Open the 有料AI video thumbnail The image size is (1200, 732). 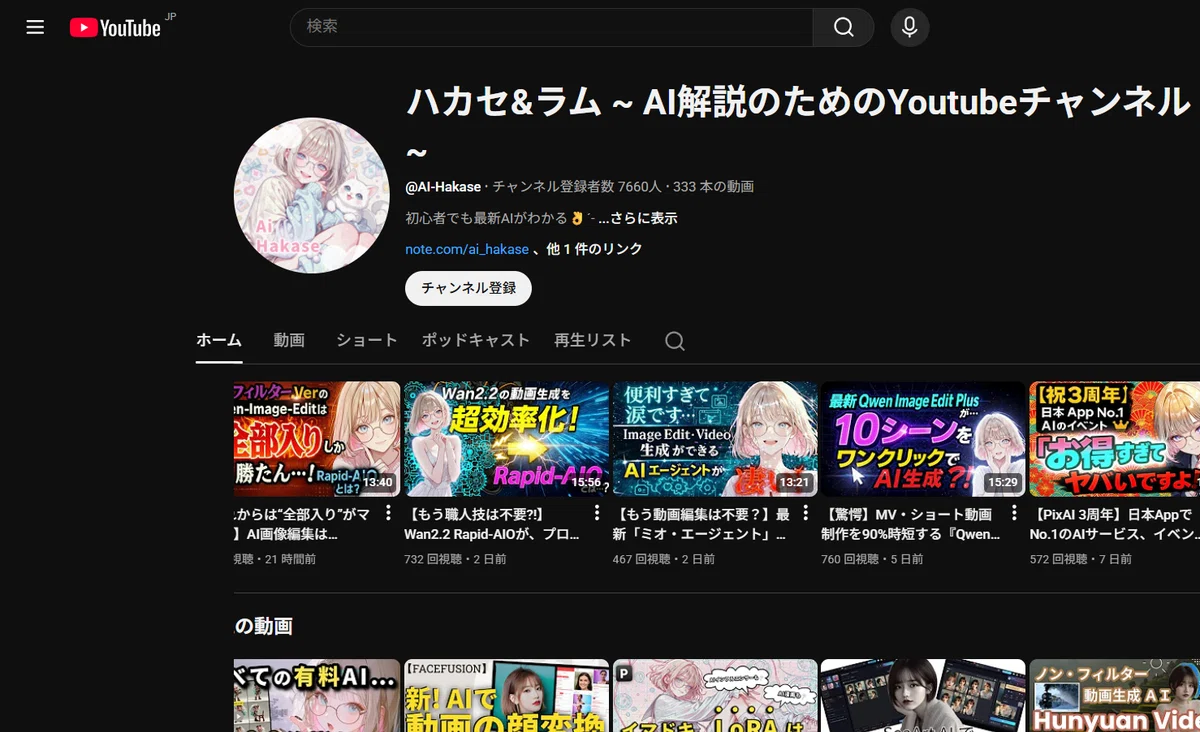(x=317, y=695)
